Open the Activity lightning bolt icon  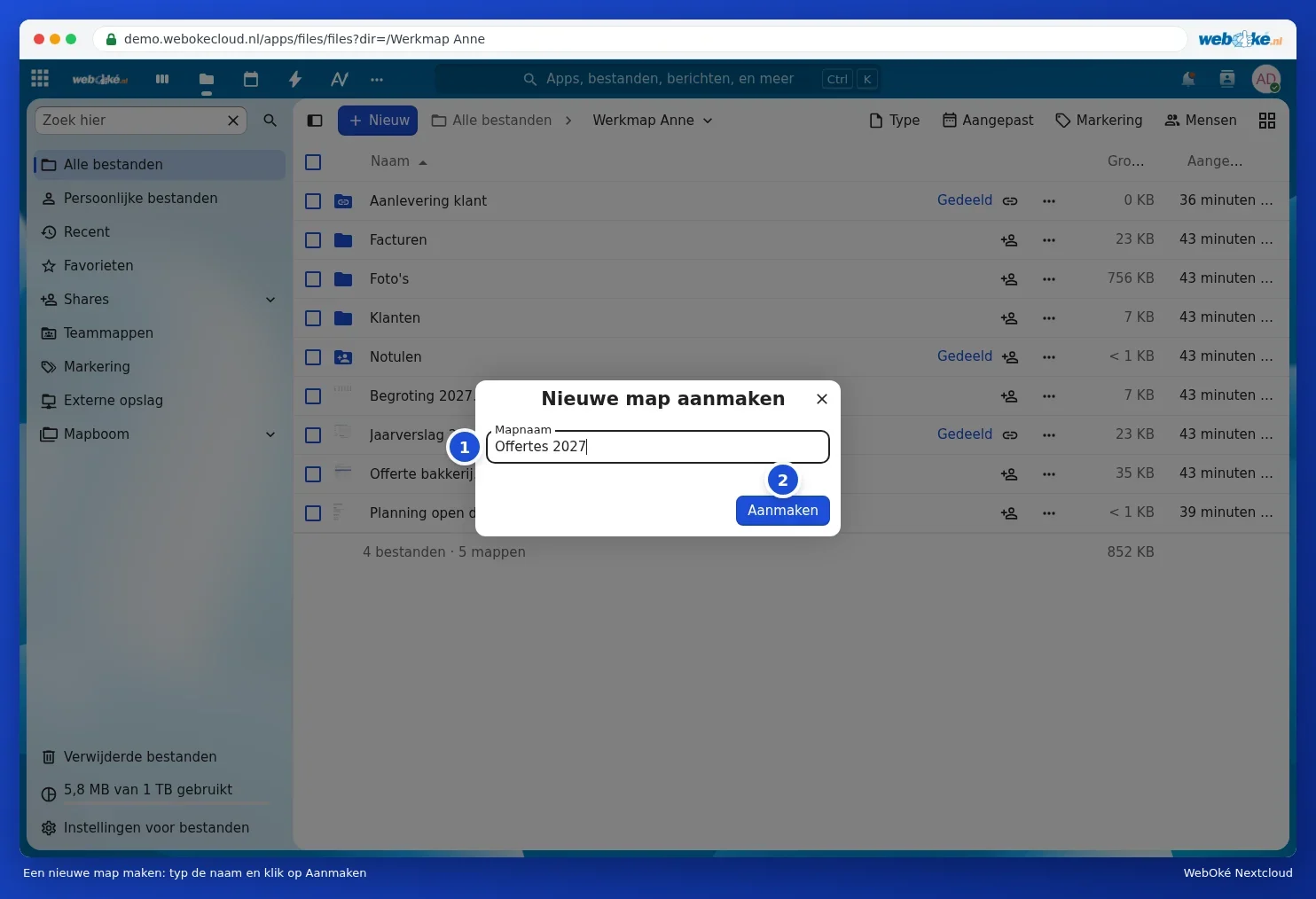pos(295,79)
